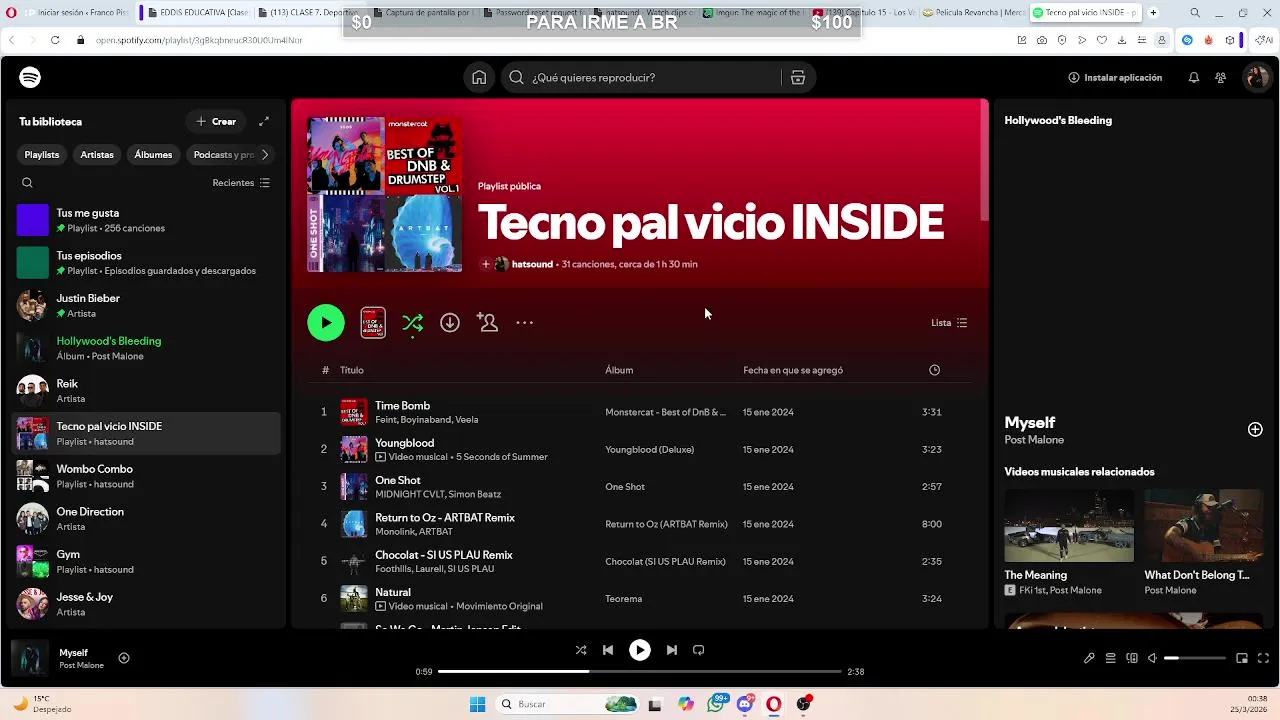The width and height of the screenshot is (1280, 720).
Task: Invite collaborators icon
Action: [487, 323]
